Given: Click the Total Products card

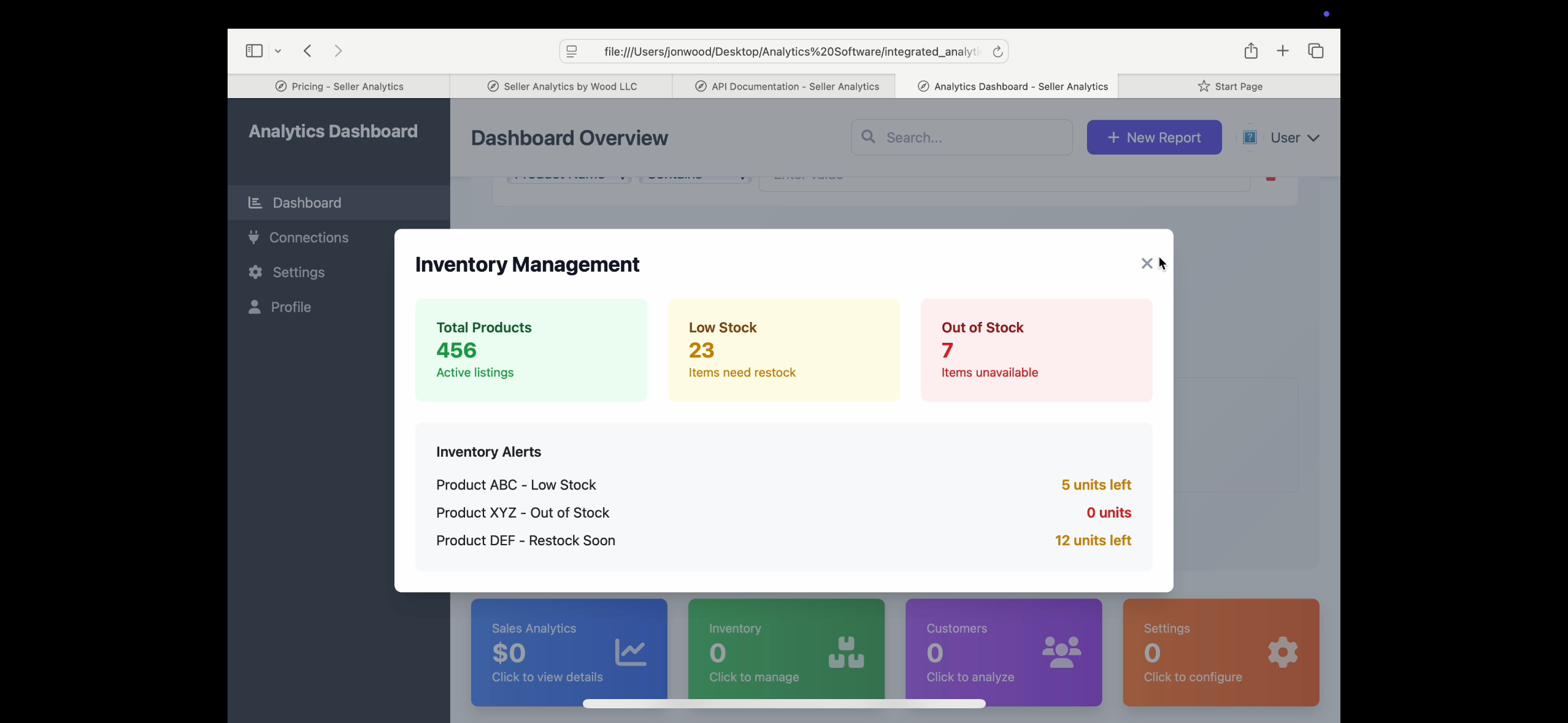Looking at the screenshot, I should pos(531,350).
